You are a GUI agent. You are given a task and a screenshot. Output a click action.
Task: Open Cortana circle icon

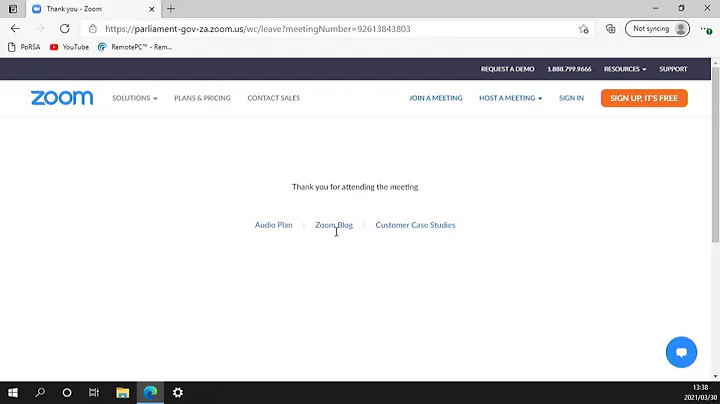pos(67,393)
